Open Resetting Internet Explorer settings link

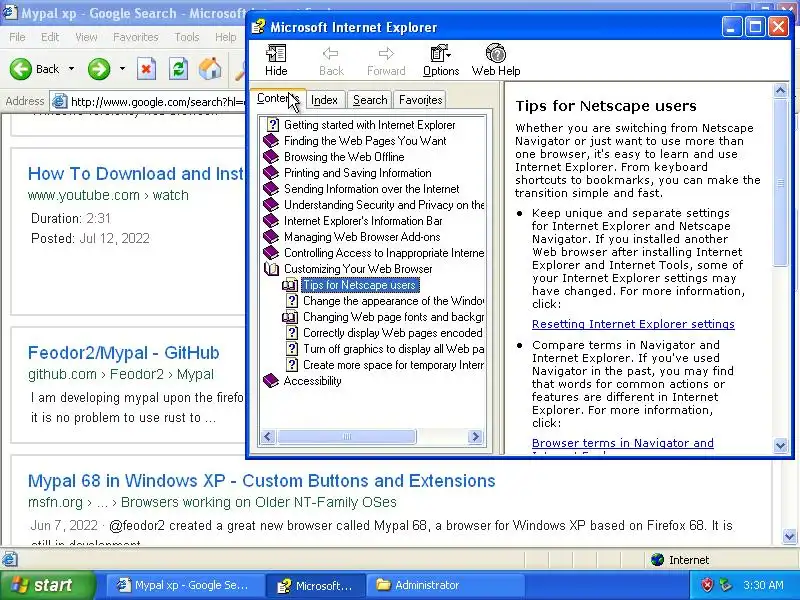(633, 324)
